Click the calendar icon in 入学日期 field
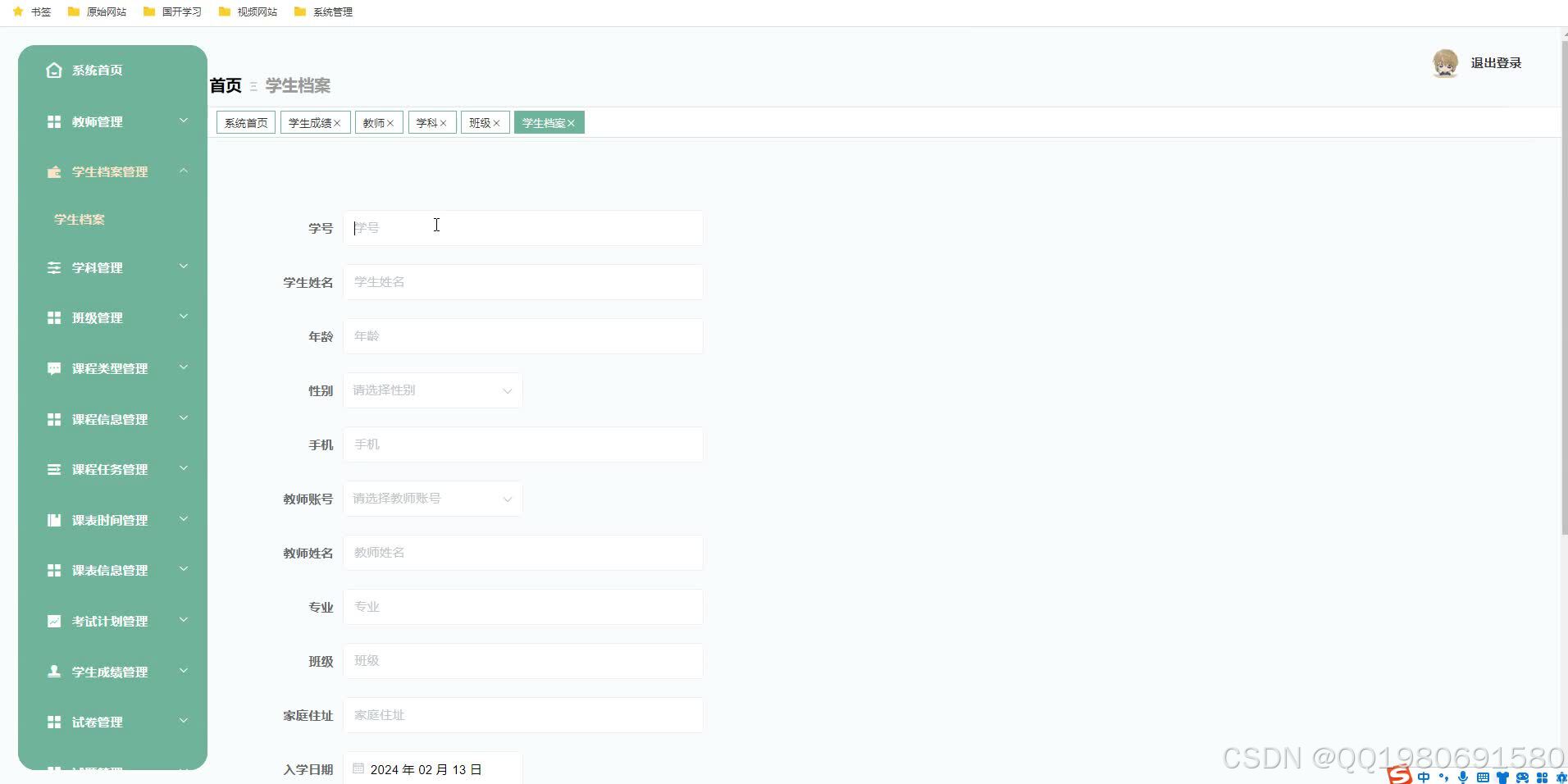This screenshot has width=1568, height=784. point(358,768)
